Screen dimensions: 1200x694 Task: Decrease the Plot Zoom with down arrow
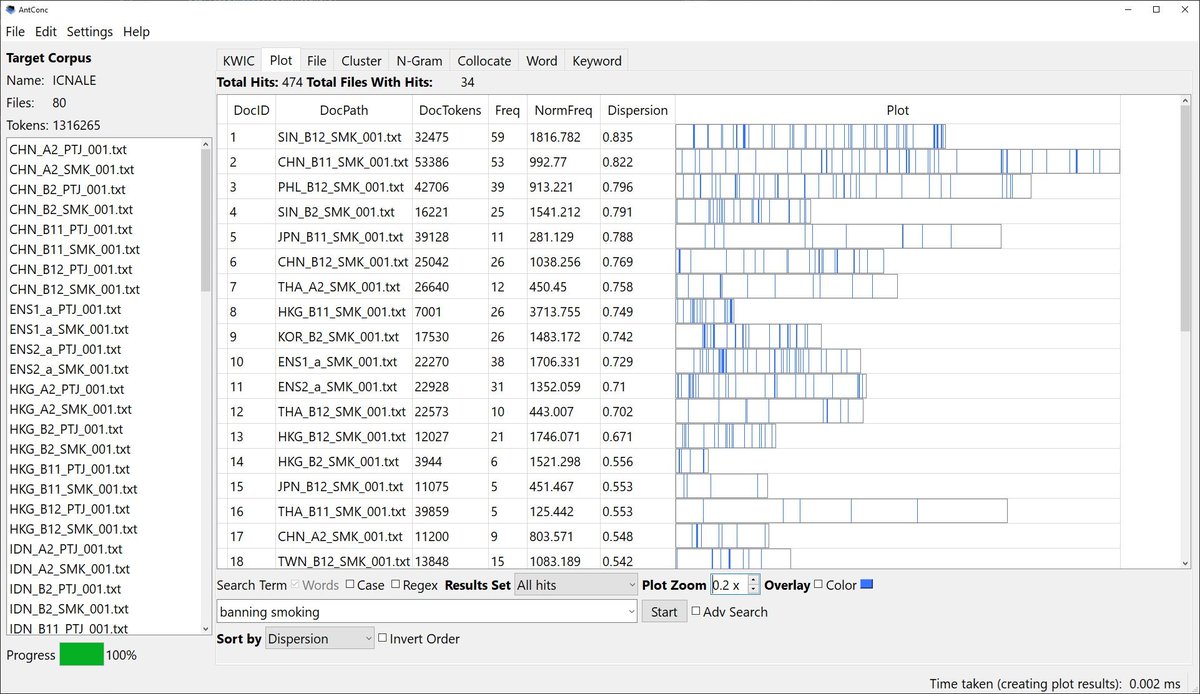click(754, 590)
